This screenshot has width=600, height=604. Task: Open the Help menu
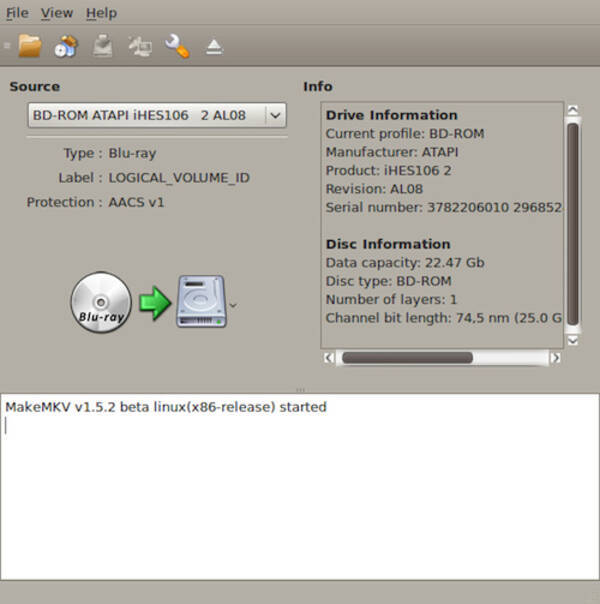click(x=101, y=13)
